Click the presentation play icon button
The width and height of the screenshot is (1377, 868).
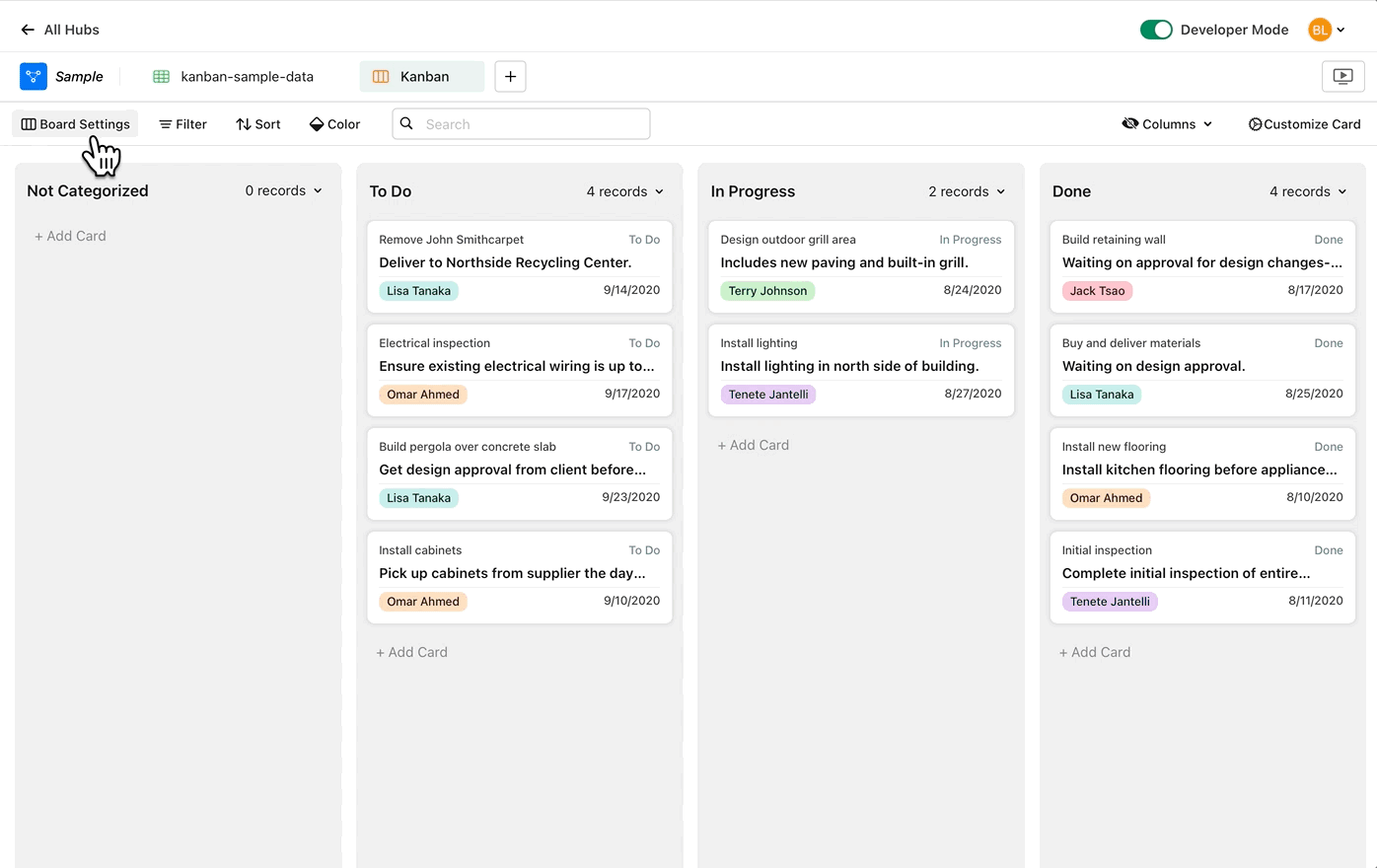[x=1342, y=76]
